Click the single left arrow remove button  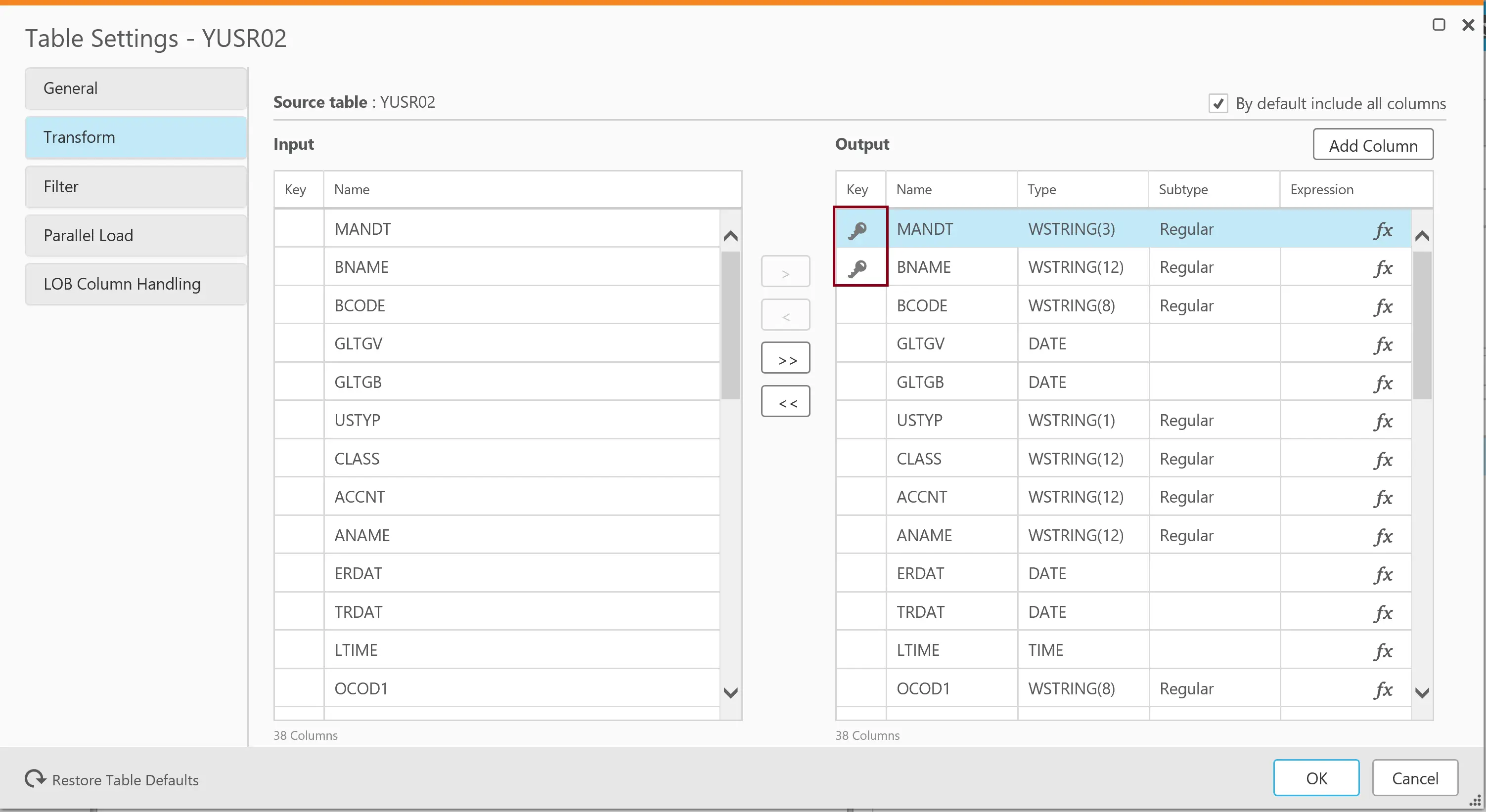pyautogui.click(x=785, y=315)
